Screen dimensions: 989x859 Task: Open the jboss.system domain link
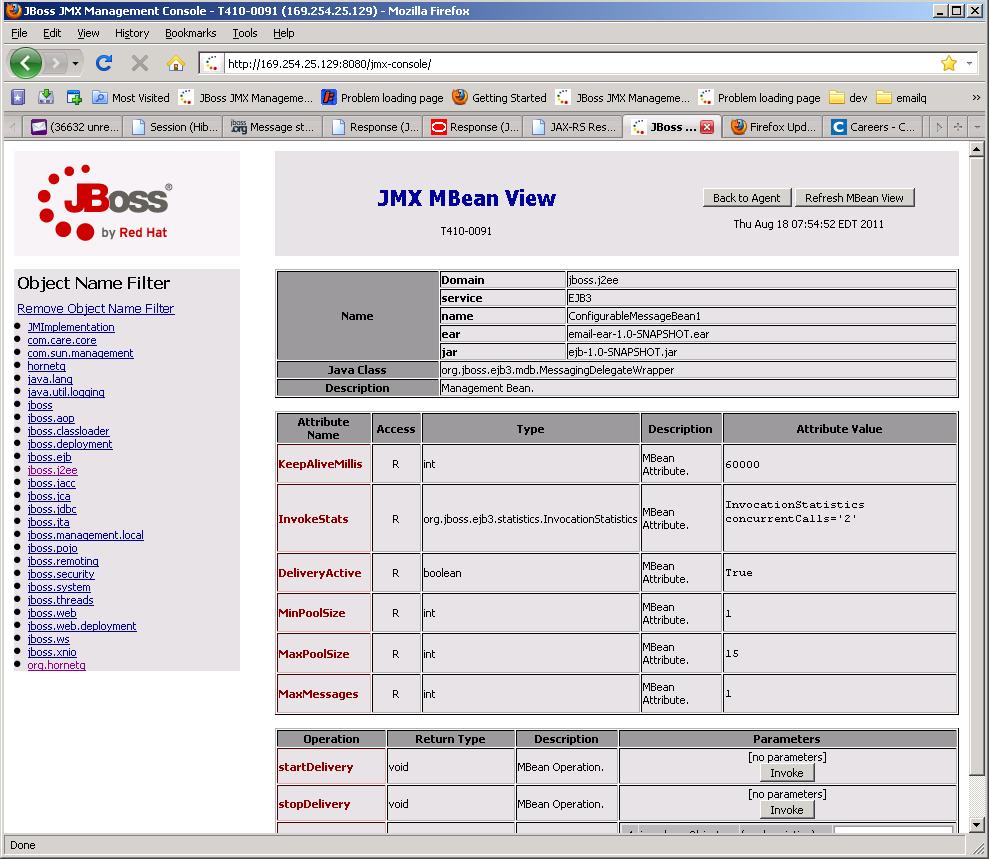[x=59, y=587]
